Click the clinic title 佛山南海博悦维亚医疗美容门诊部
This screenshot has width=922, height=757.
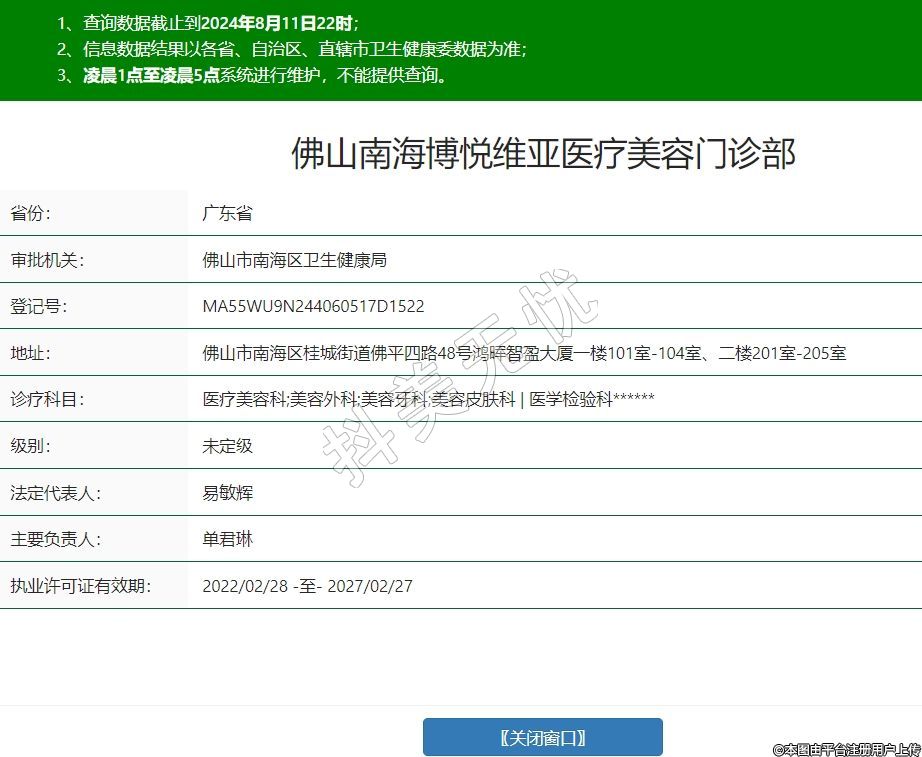coord(543,155)
